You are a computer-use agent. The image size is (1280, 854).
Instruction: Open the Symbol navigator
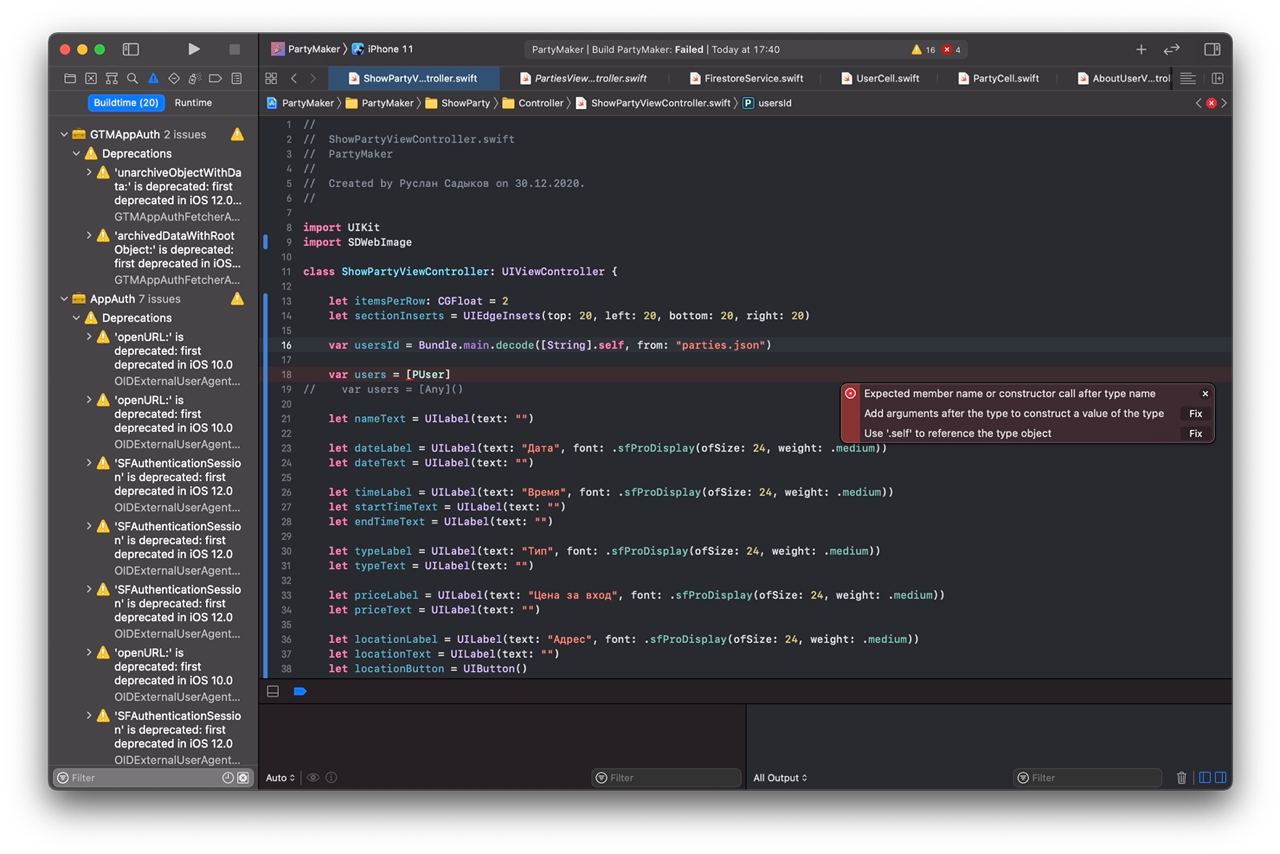point(112,78)
